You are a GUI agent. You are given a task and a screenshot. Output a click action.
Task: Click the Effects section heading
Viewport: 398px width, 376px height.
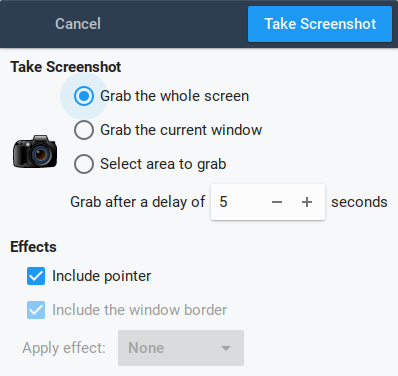pyautogui.click(x=33, y=247)
